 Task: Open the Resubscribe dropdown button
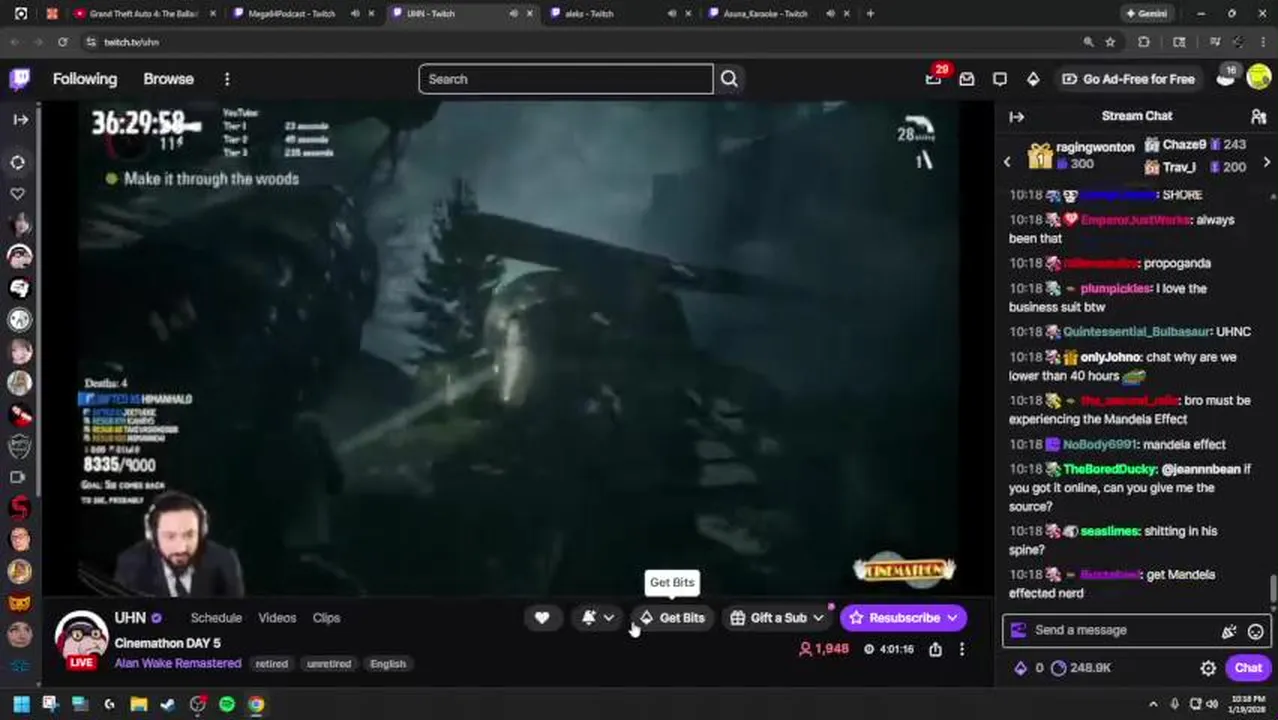tap(904, 618)
